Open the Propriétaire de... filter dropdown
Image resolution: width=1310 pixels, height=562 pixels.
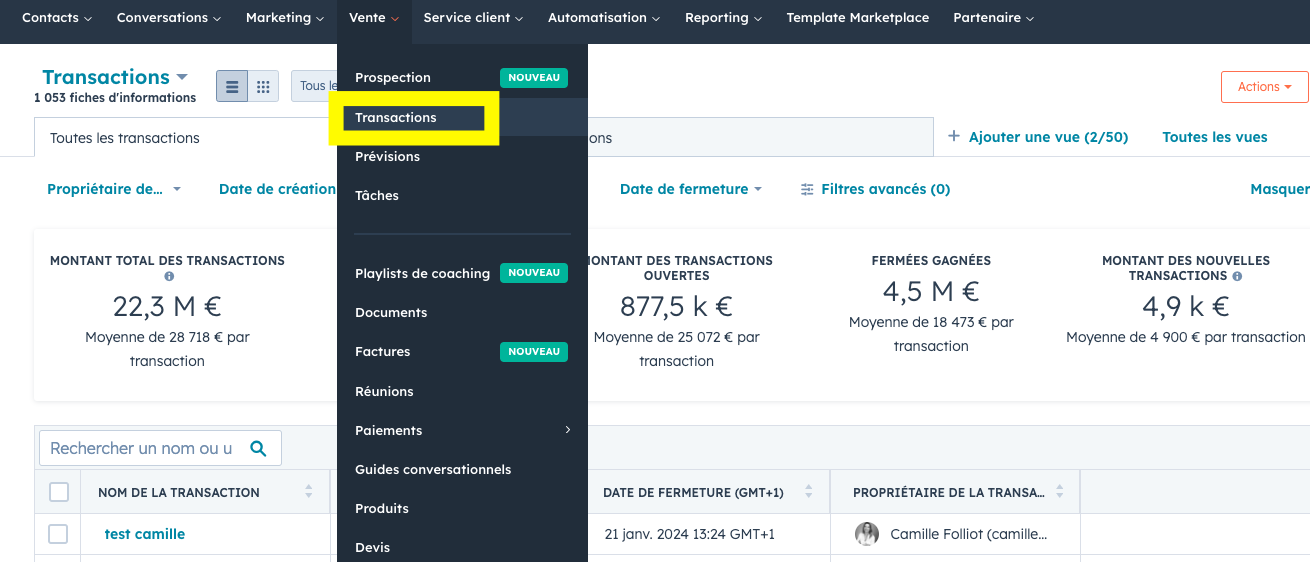[x=114, y=189]
